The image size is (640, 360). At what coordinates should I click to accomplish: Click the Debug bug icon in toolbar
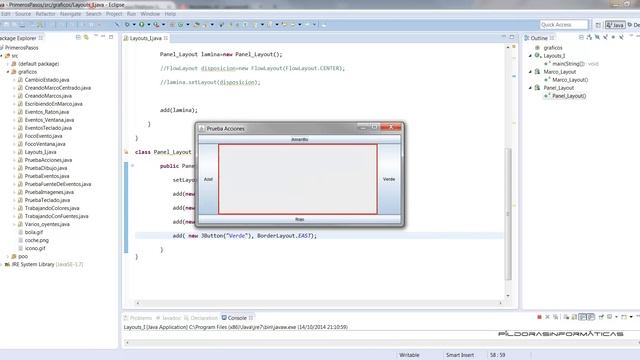point(127,24)
